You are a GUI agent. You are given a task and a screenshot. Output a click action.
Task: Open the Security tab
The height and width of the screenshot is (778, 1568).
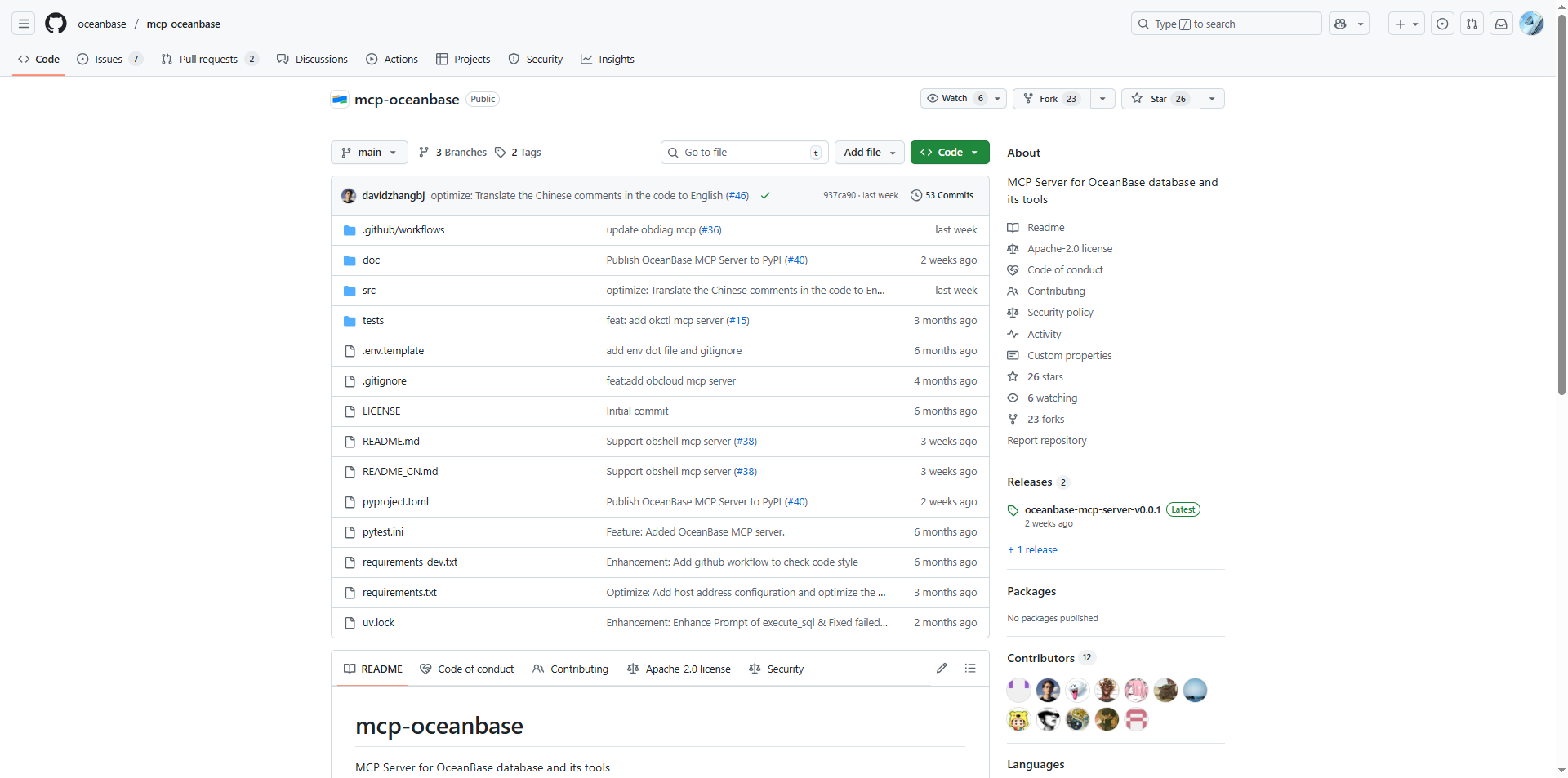[536, 59]
